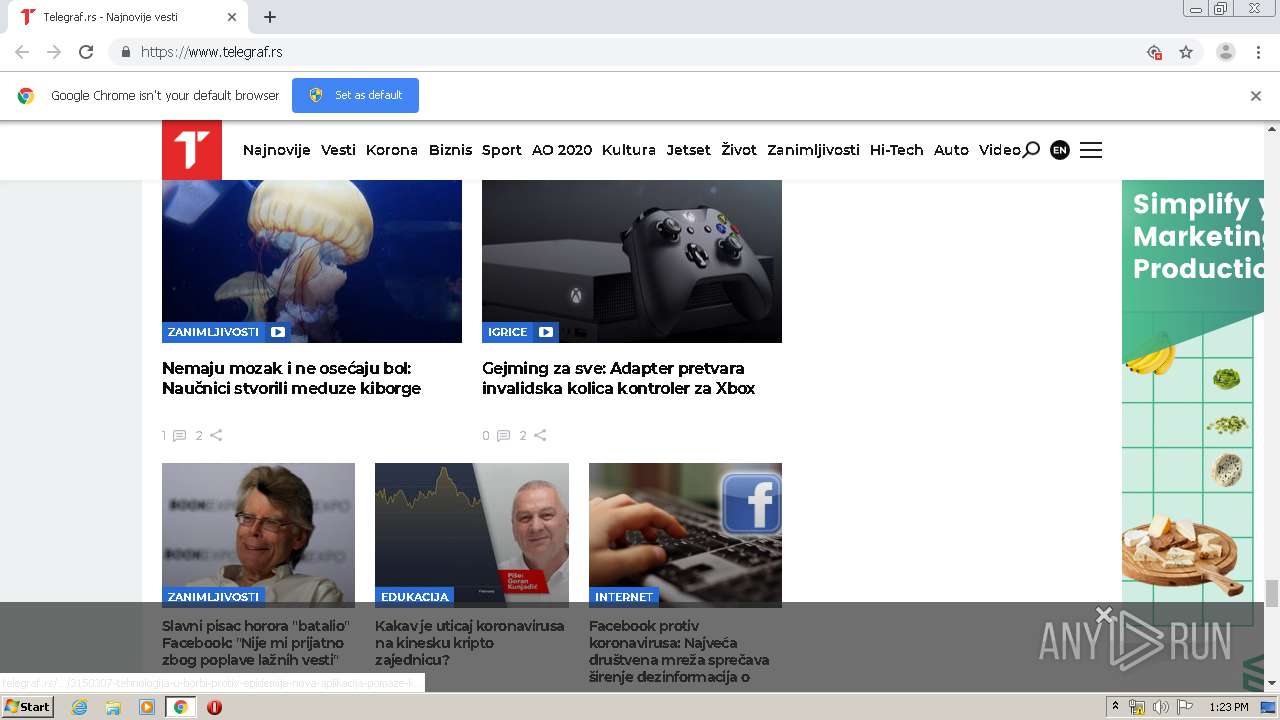Click share icon under the Xbox article
The image size is (1280, 720).
tap(540, 435)
